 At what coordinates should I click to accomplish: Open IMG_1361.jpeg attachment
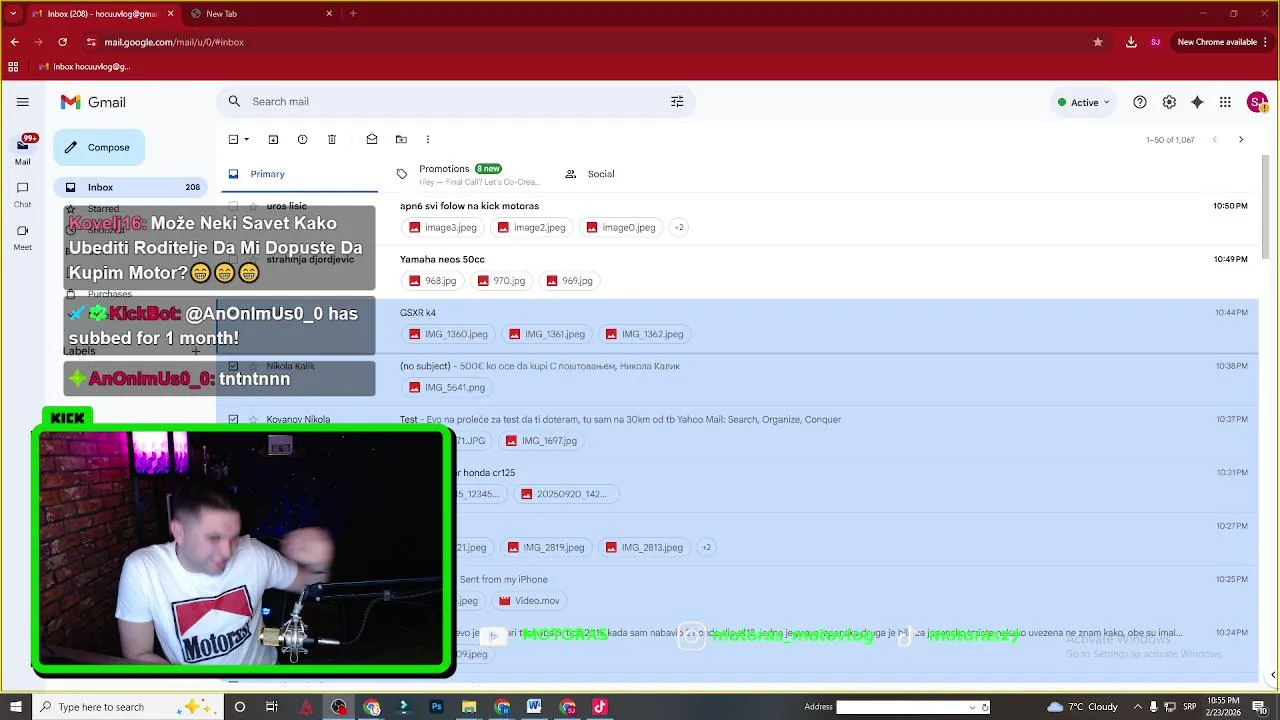(546, 334)
